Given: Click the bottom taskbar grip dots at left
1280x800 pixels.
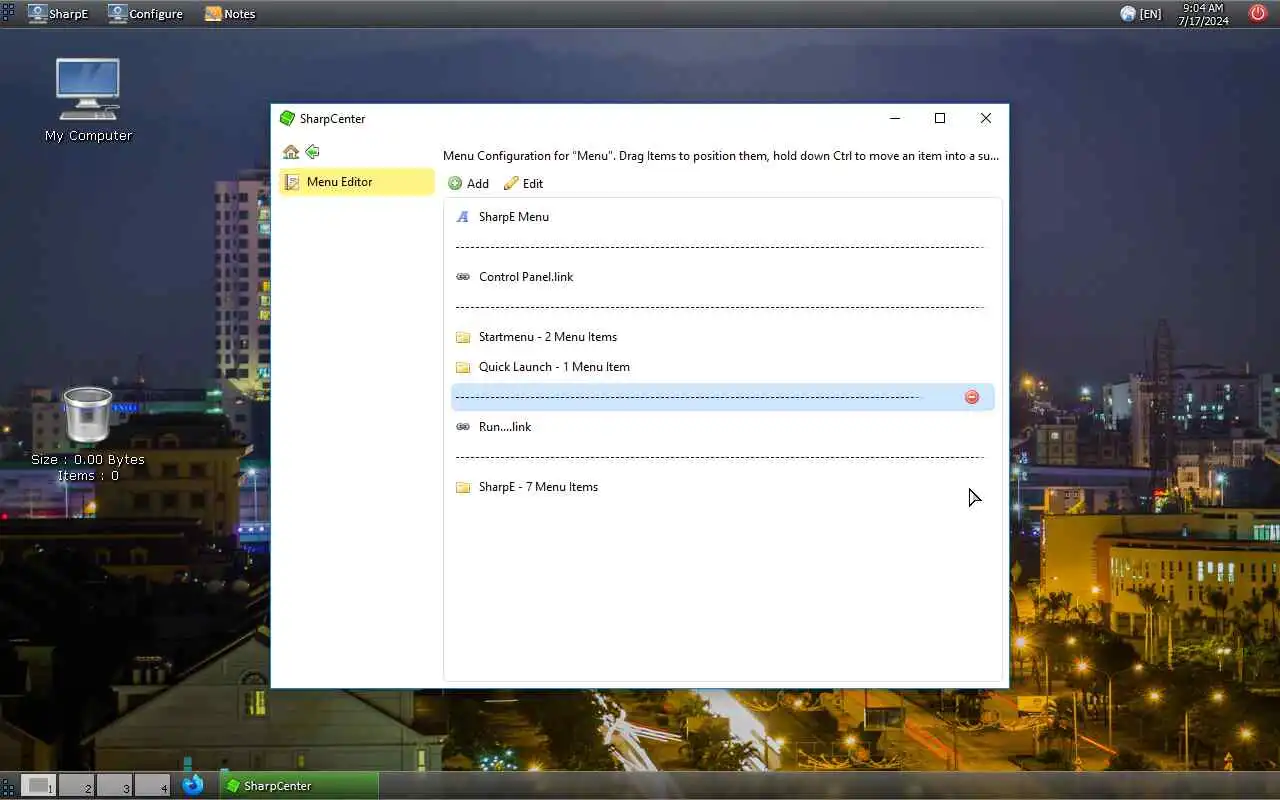Looking at the screenshot, I should 8,786.
